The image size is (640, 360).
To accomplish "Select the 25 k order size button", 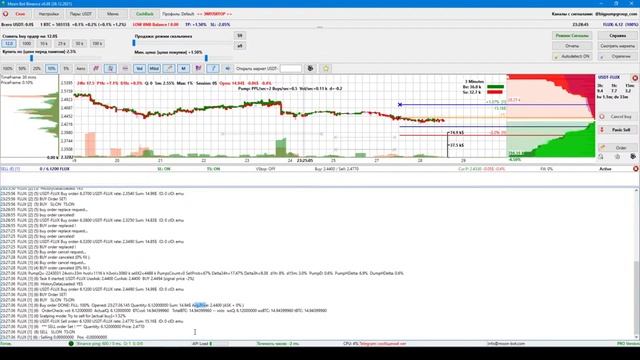I will [62, 43].
